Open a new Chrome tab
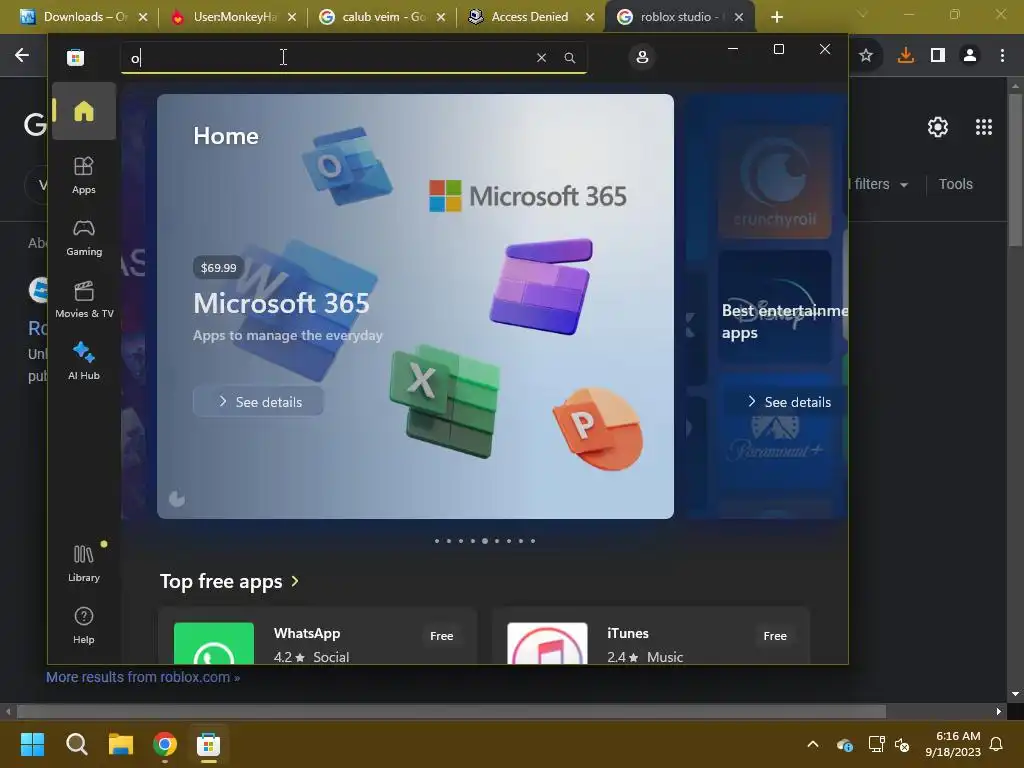The image size is (1024, 768). (x=776, y=17)
